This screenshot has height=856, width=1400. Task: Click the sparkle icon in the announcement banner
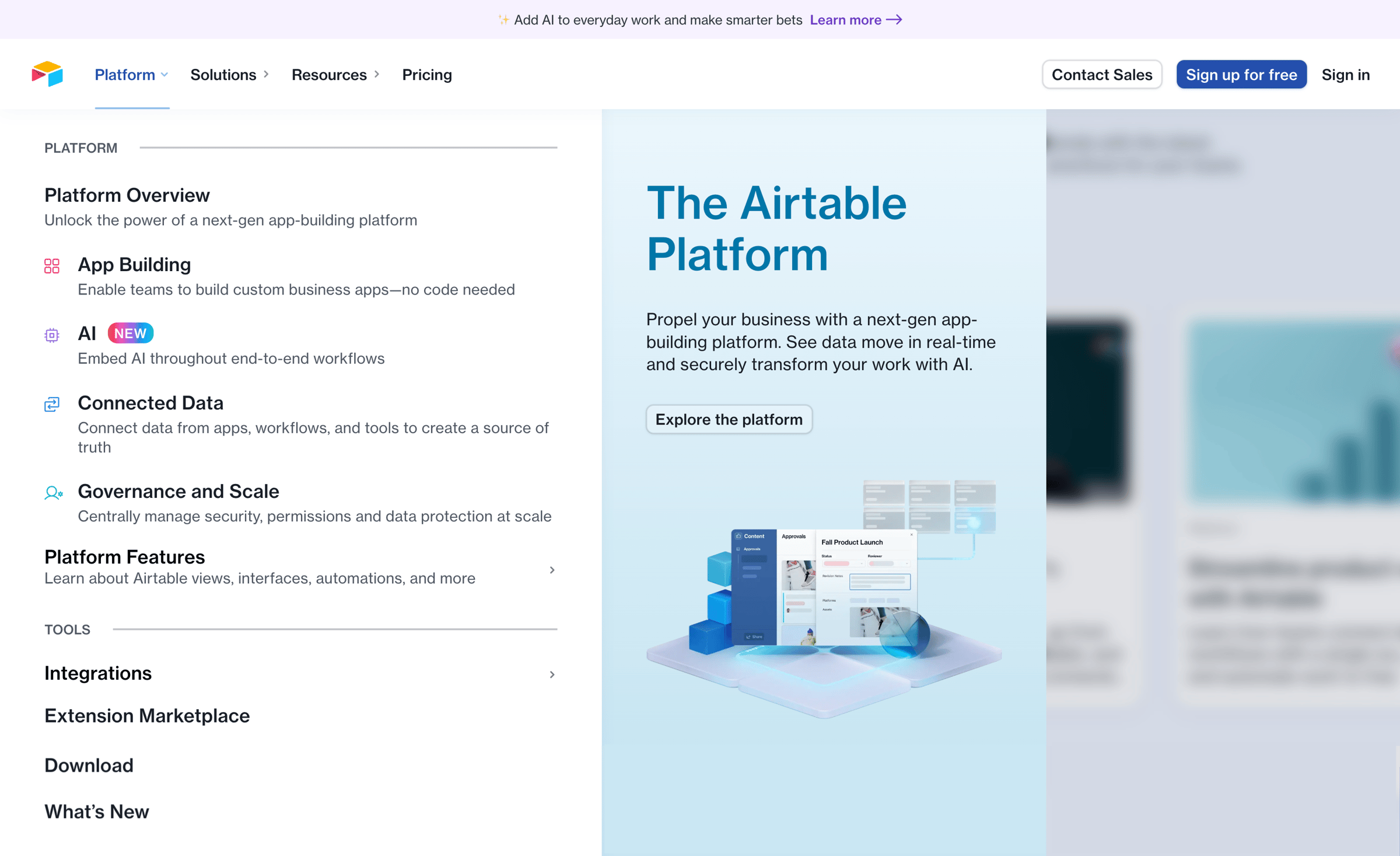click(503, 20)
